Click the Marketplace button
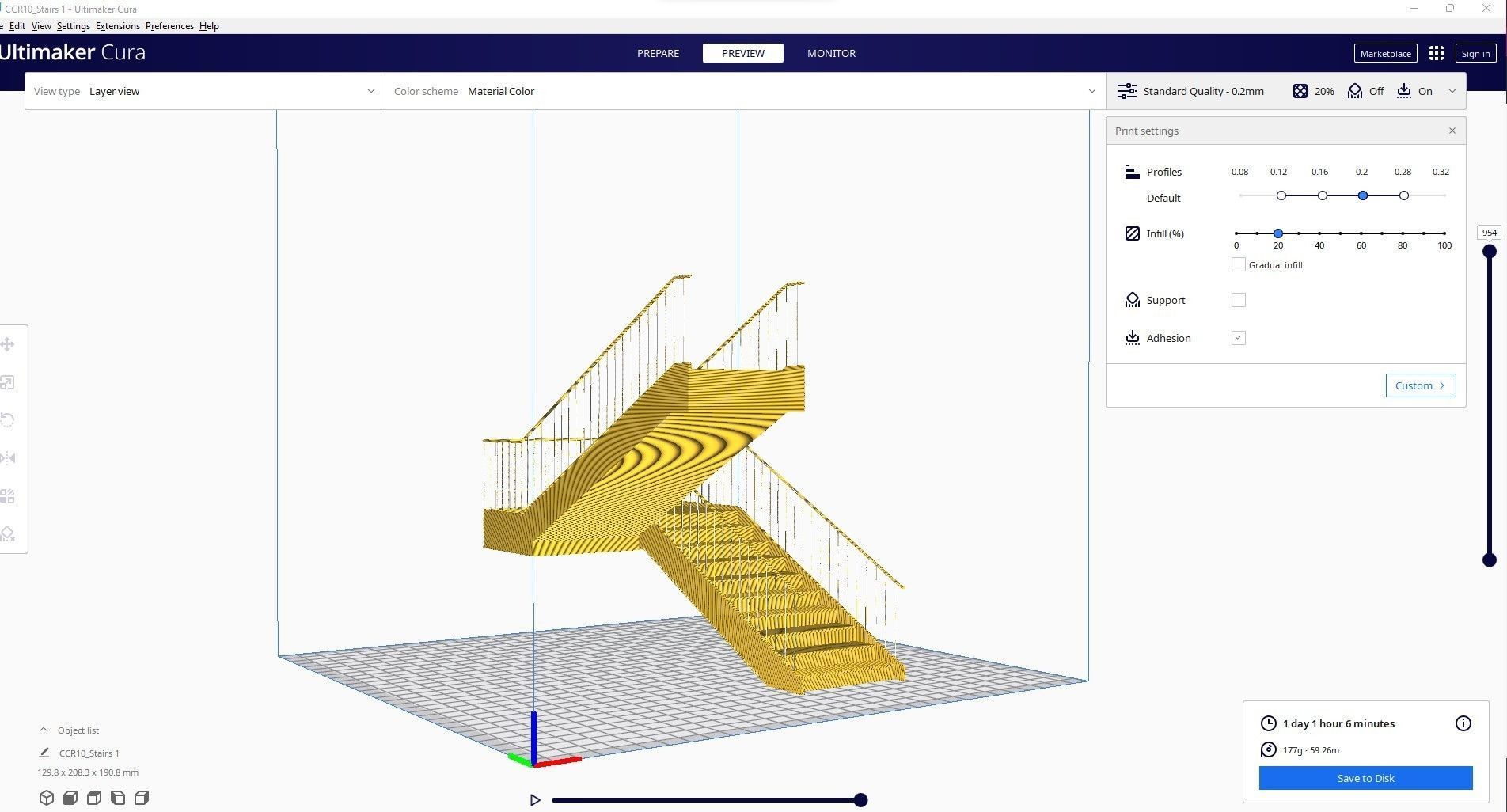This screenshot has height=812, width=1507. 1386,53
